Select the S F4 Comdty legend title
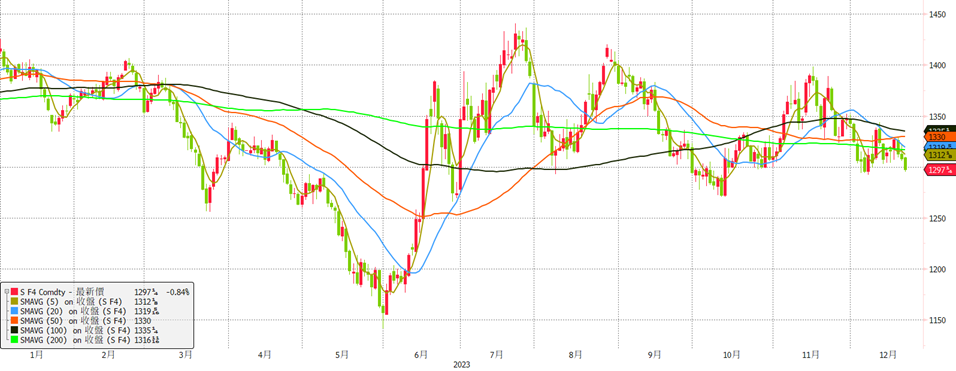The image size is (956, 371). pos(62,292)
